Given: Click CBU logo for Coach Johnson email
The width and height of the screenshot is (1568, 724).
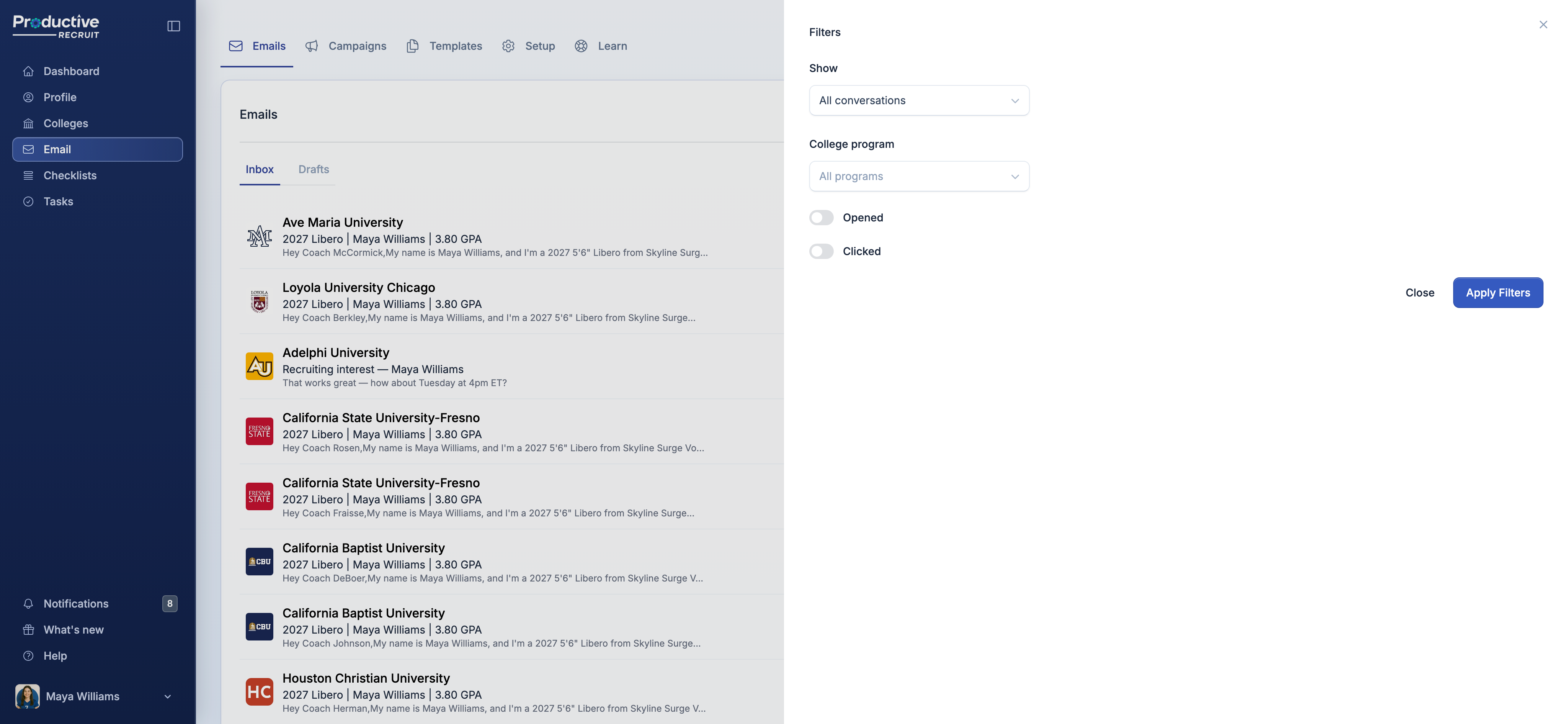Looking at the screenshot, I should point(259,627).
